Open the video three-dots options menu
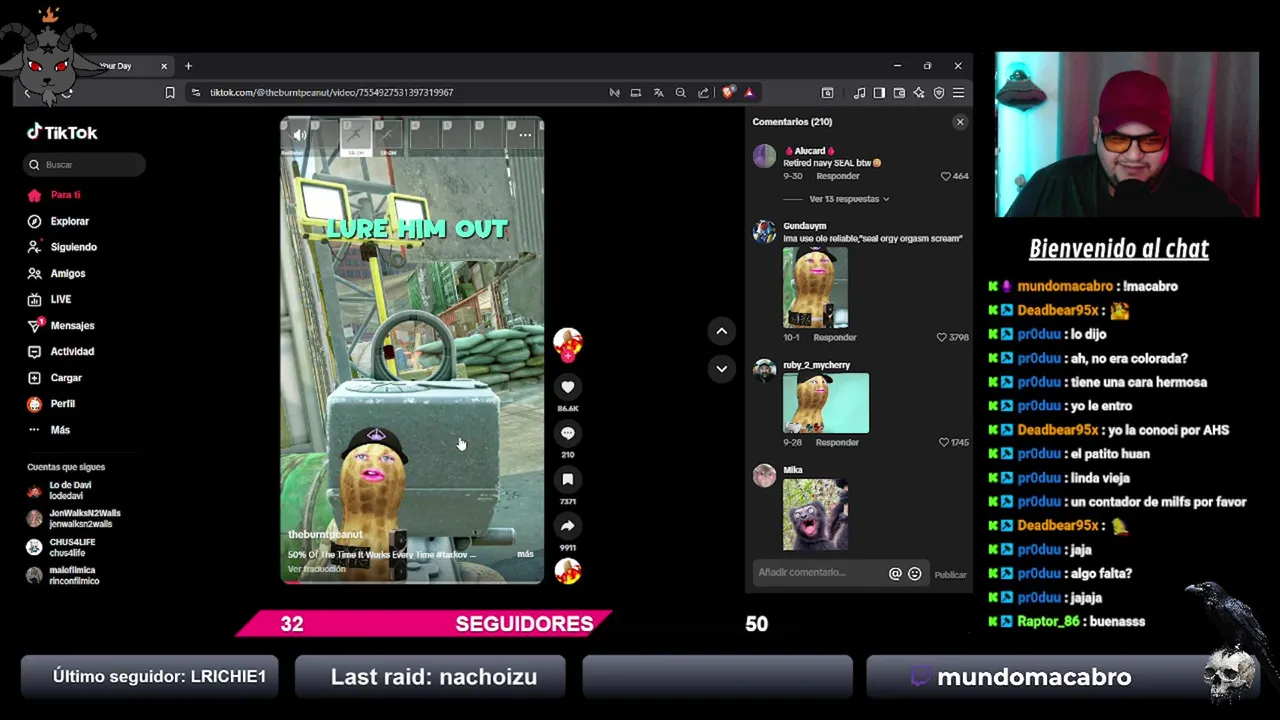 click(525, 135)
